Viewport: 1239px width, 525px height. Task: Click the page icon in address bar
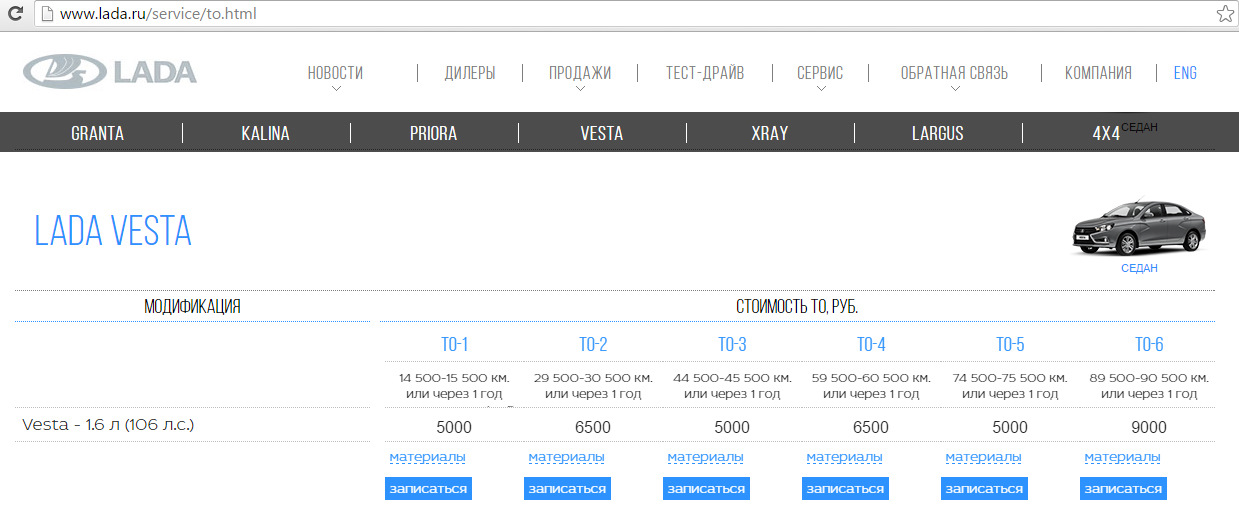(x=45, y=14)
